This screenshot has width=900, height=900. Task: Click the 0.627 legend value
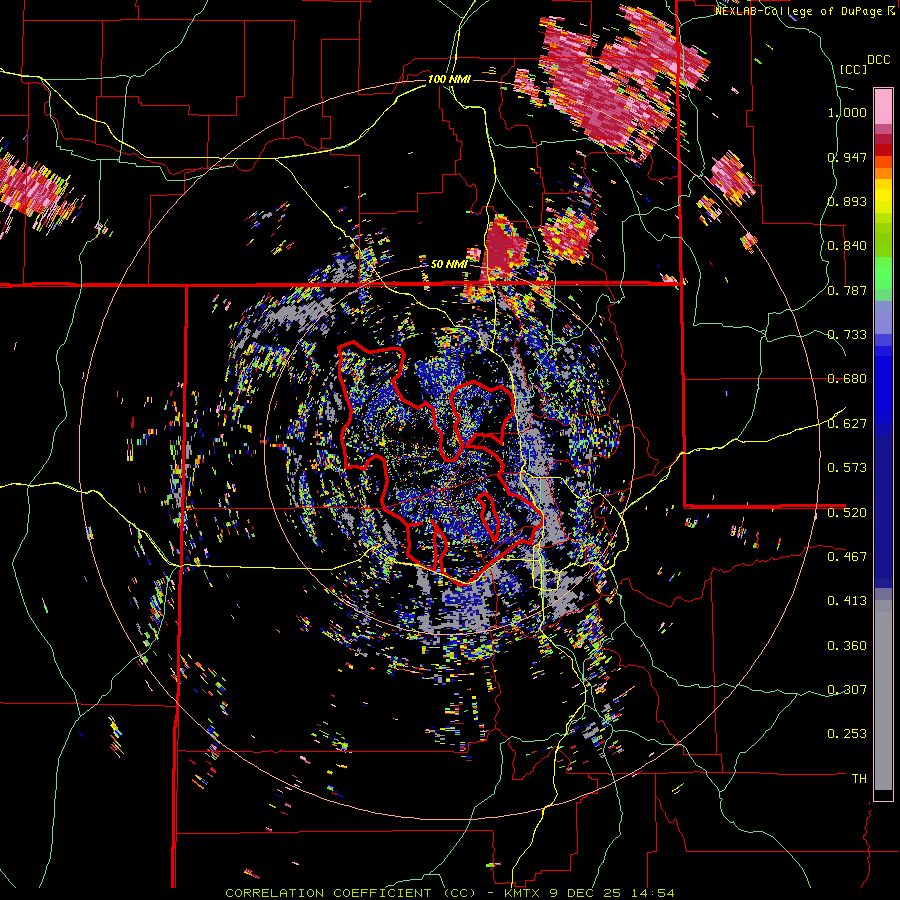(847, 424)
